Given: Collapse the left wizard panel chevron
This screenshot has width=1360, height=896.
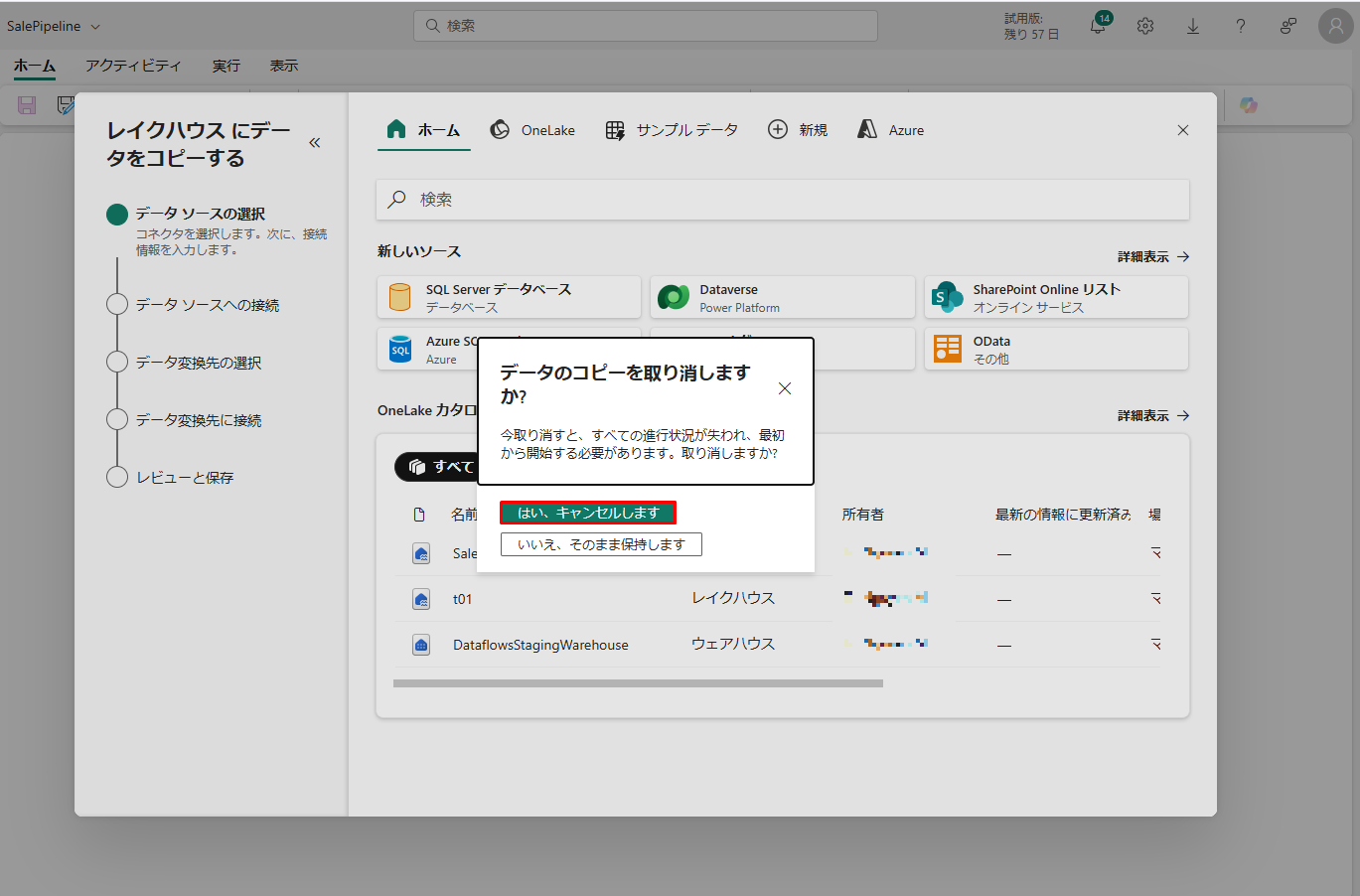Looking at the screenshot, I should pos(315,143).
